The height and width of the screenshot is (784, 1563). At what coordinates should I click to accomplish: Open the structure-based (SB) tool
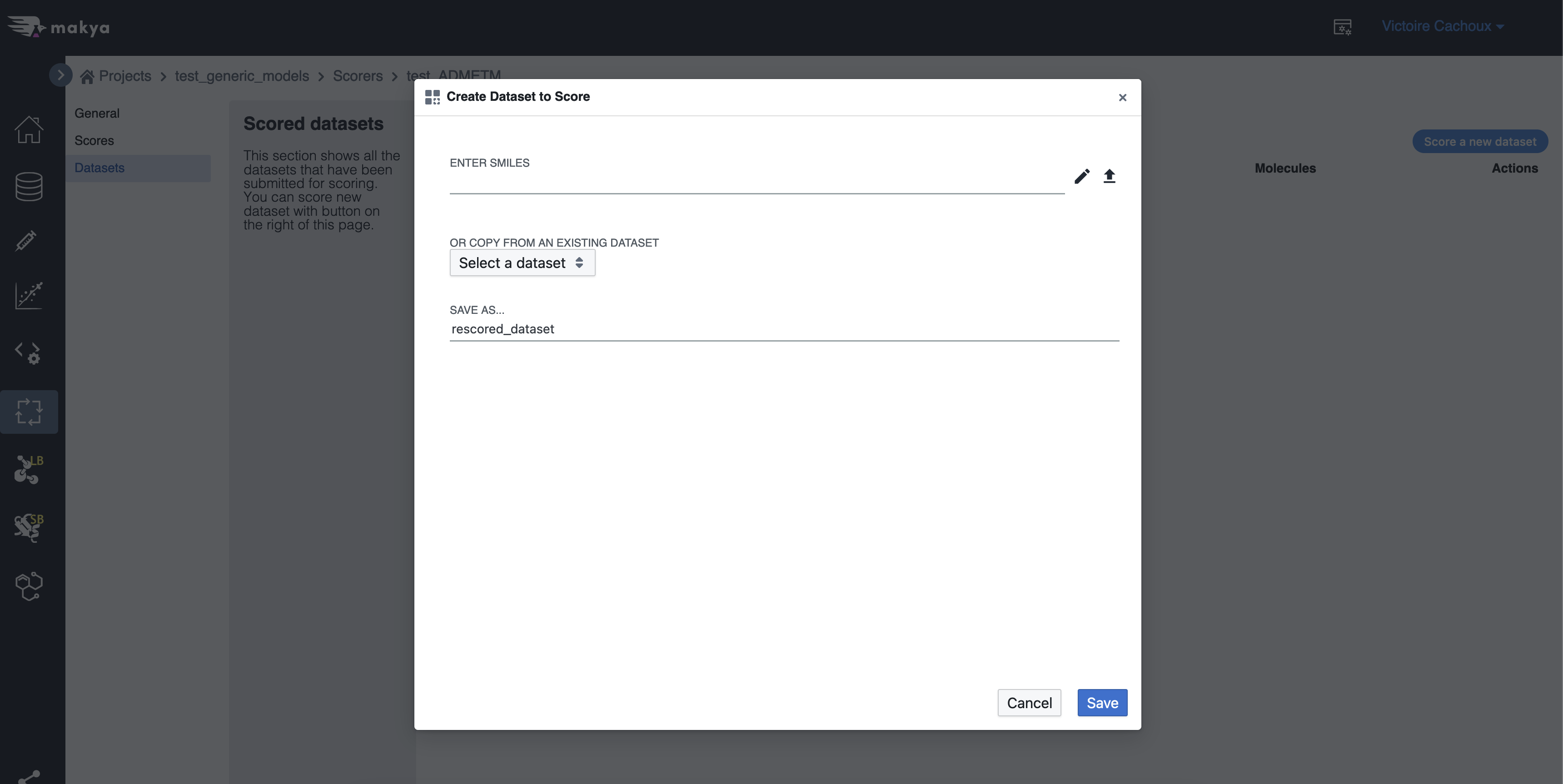click(27, 527)
